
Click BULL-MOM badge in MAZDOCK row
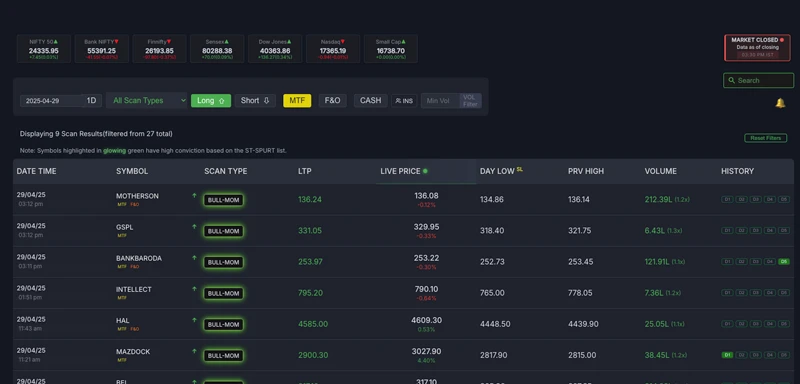tap(223, 355)
